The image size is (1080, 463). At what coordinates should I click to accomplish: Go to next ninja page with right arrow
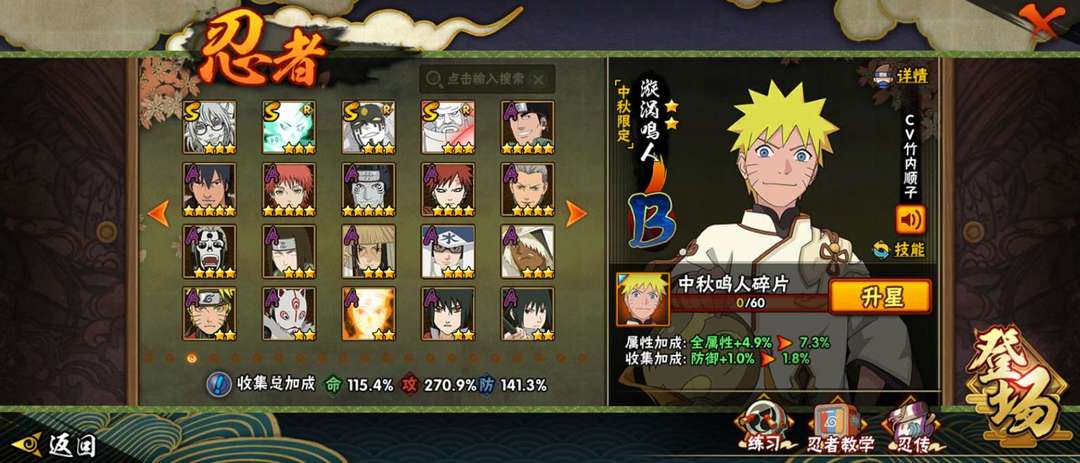576,214
